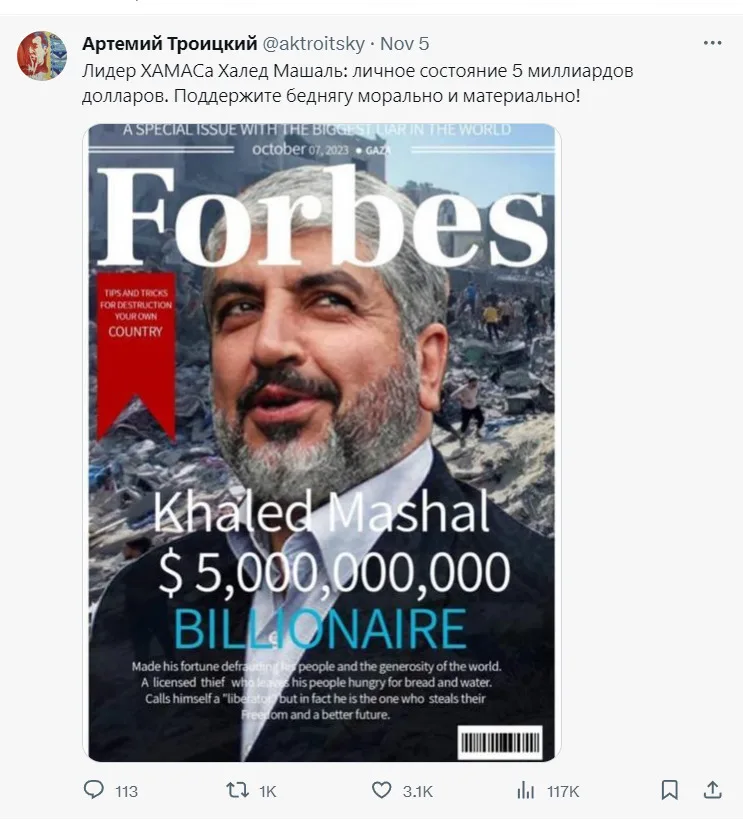Click the 1K reposts count
The height and width of the screenshot is (830, 743).
coord(268,792)
